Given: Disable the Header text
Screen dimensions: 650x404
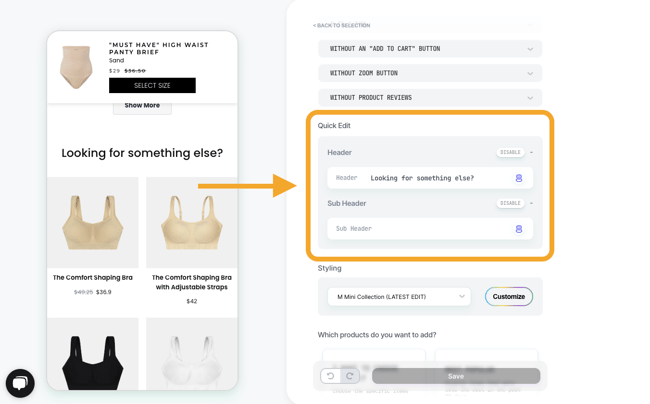Looking at the screenshot, I should pyautogui.click(x=510, y=153).
